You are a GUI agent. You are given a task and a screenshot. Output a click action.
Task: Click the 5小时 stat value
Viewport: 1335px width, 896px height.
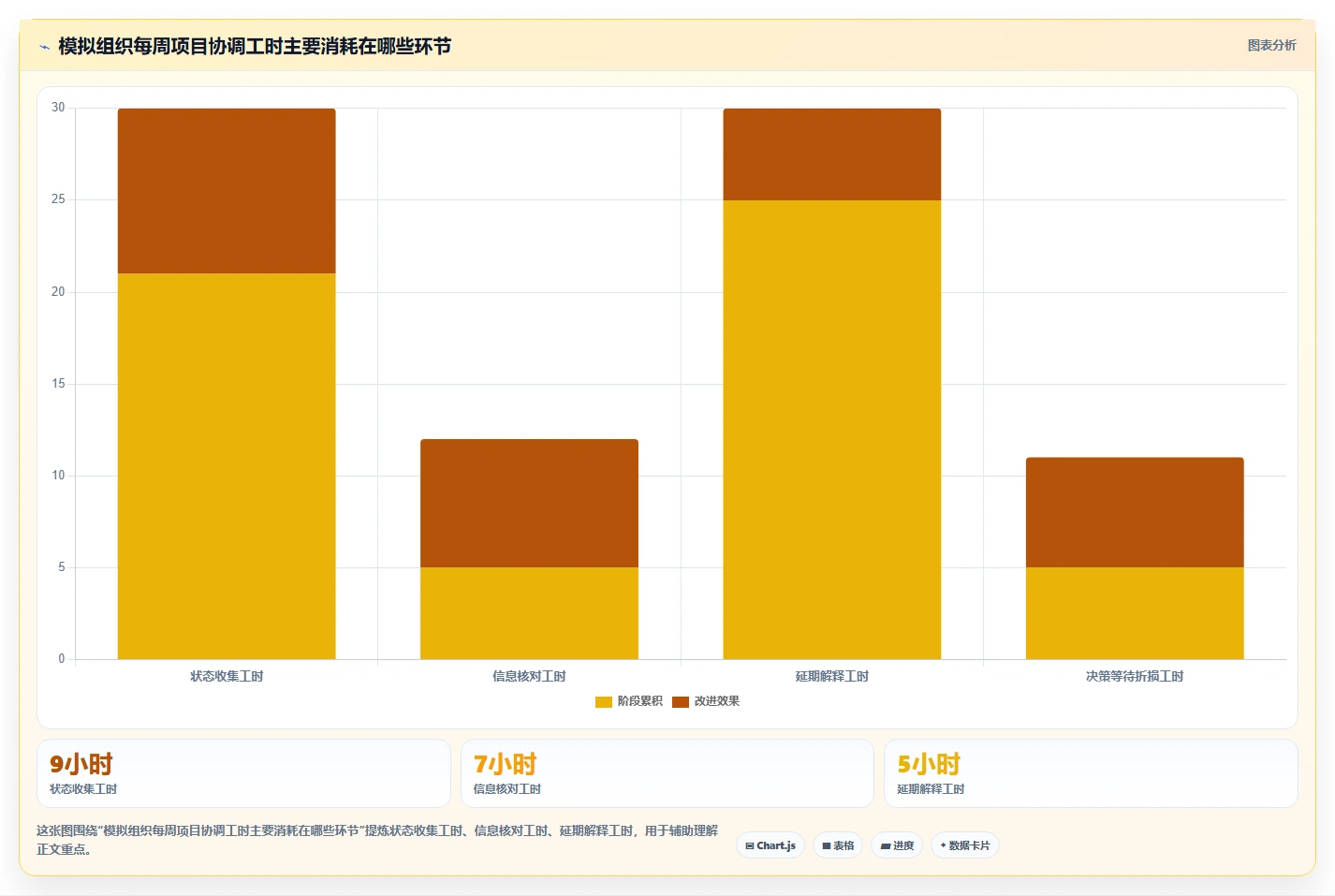(929, 764)
